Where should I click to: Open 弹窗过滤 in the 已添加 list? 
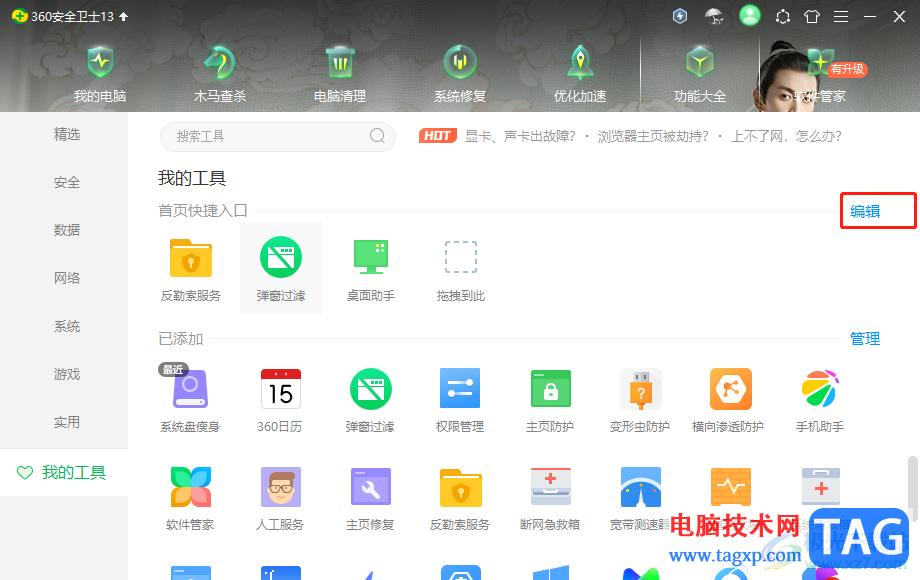click(370, 400)
